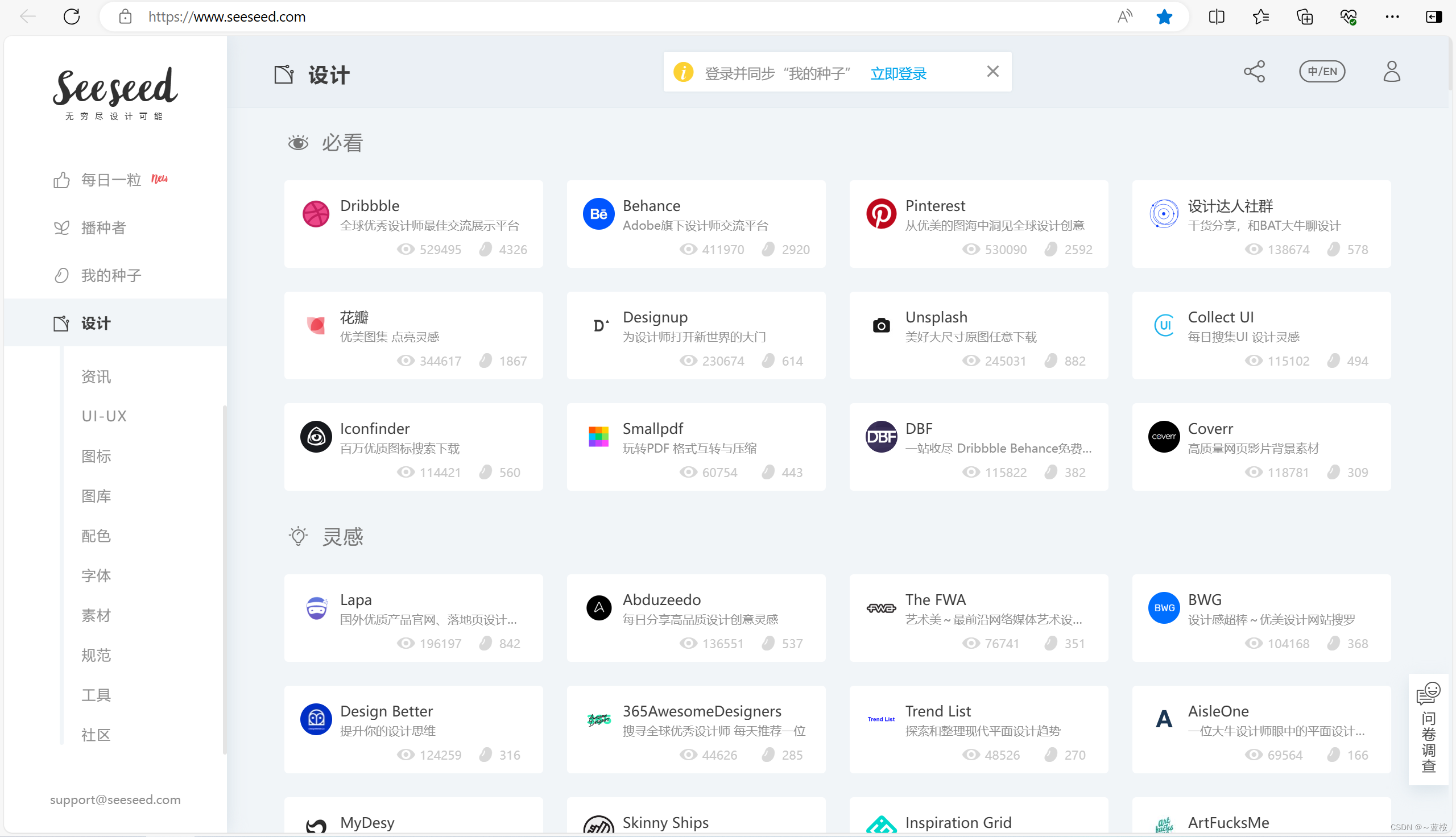Open the browser sidebar toggle icon
Viewport: 1456px width, 837px height.
click(1434, 16)
